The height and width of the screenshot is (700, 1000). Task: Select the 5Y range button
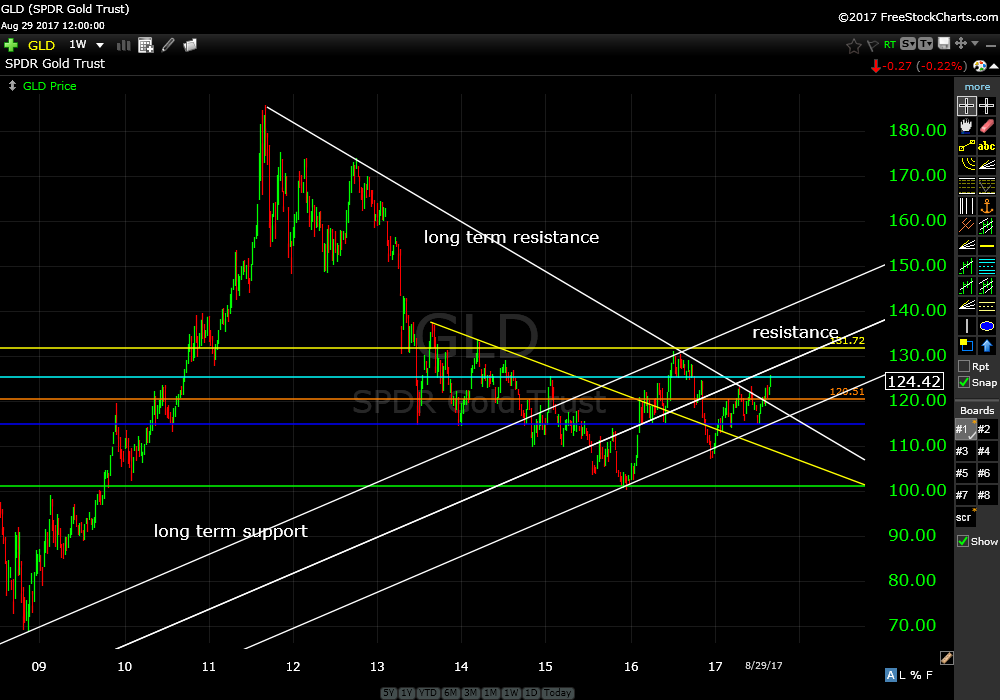click(x=389, y=693)
